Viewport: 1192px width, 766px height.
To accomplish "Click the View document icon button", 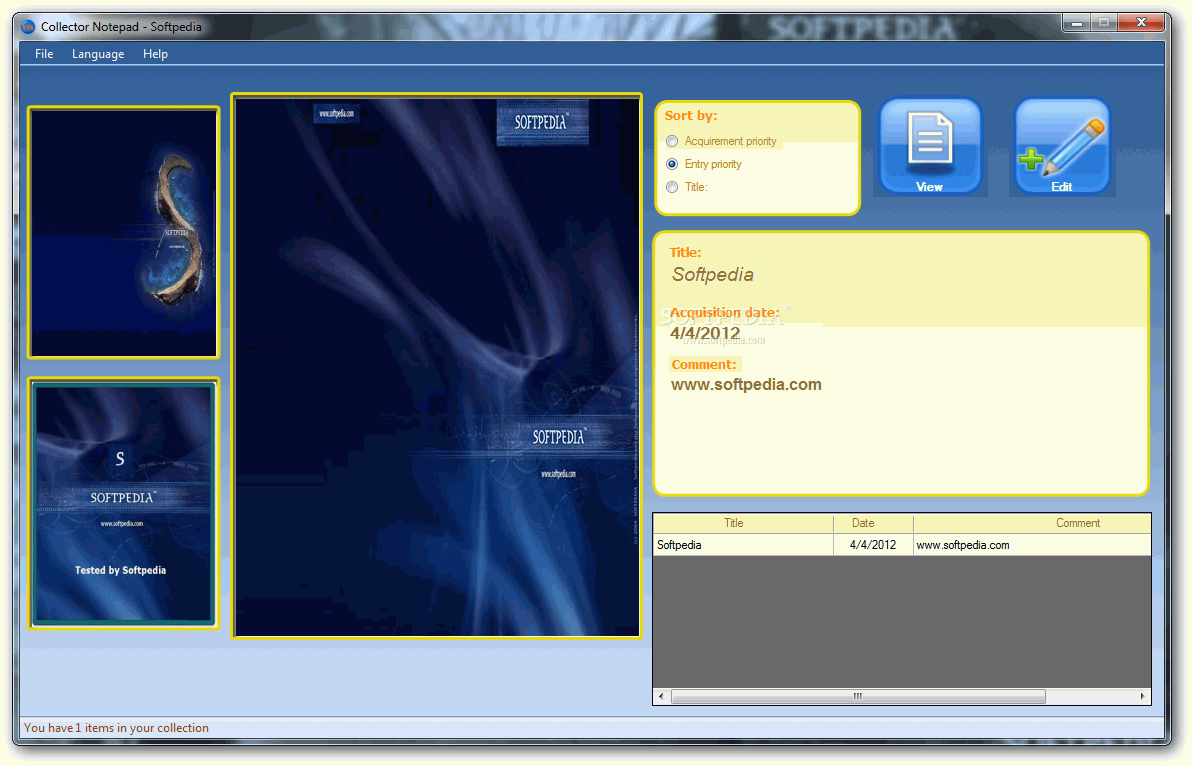I will click(x=930, y=146).
